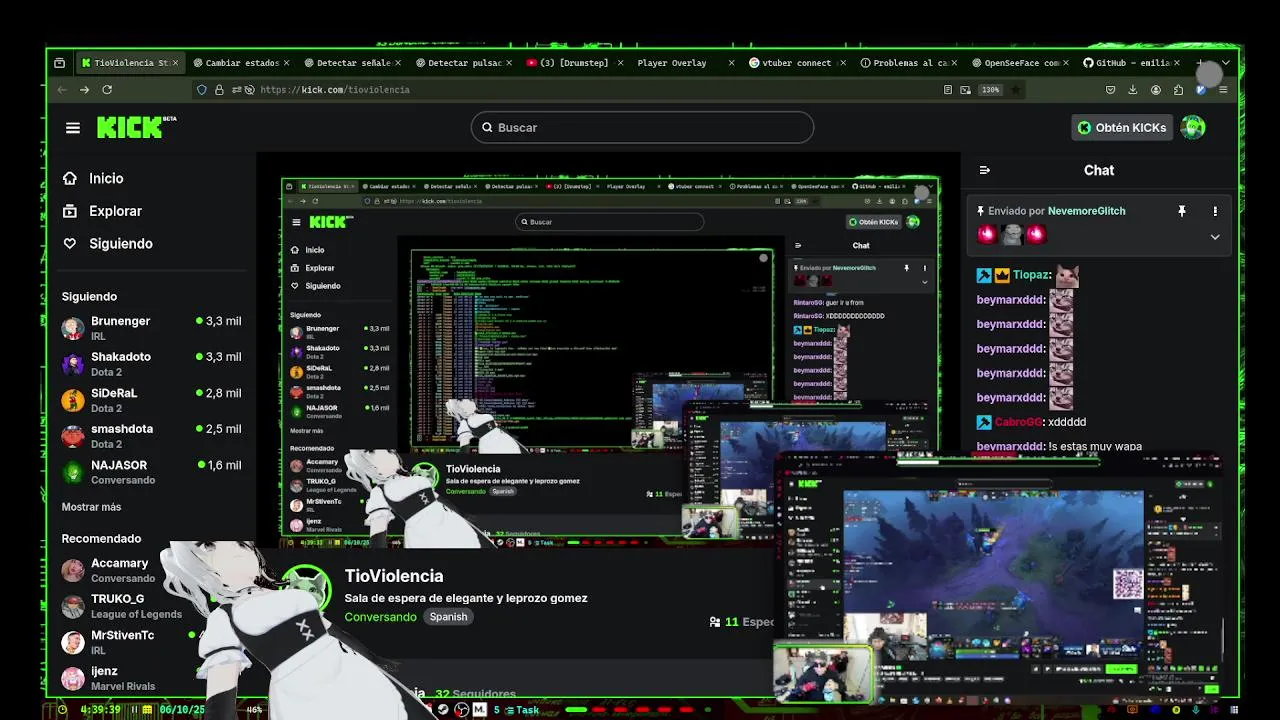Toggle reader view in address bar
Screen dimensions: 1280x720
pos(948,90)
